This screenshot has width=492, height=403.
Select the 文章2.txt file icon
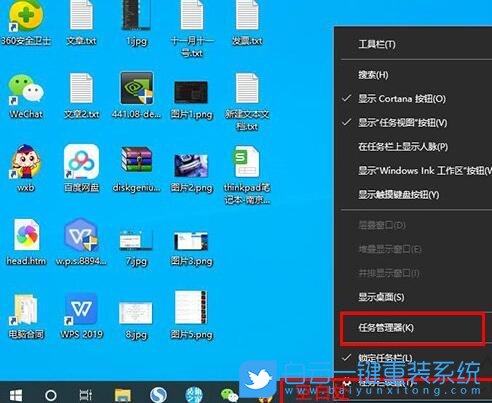pyautogui.click(x=81, y=96)
